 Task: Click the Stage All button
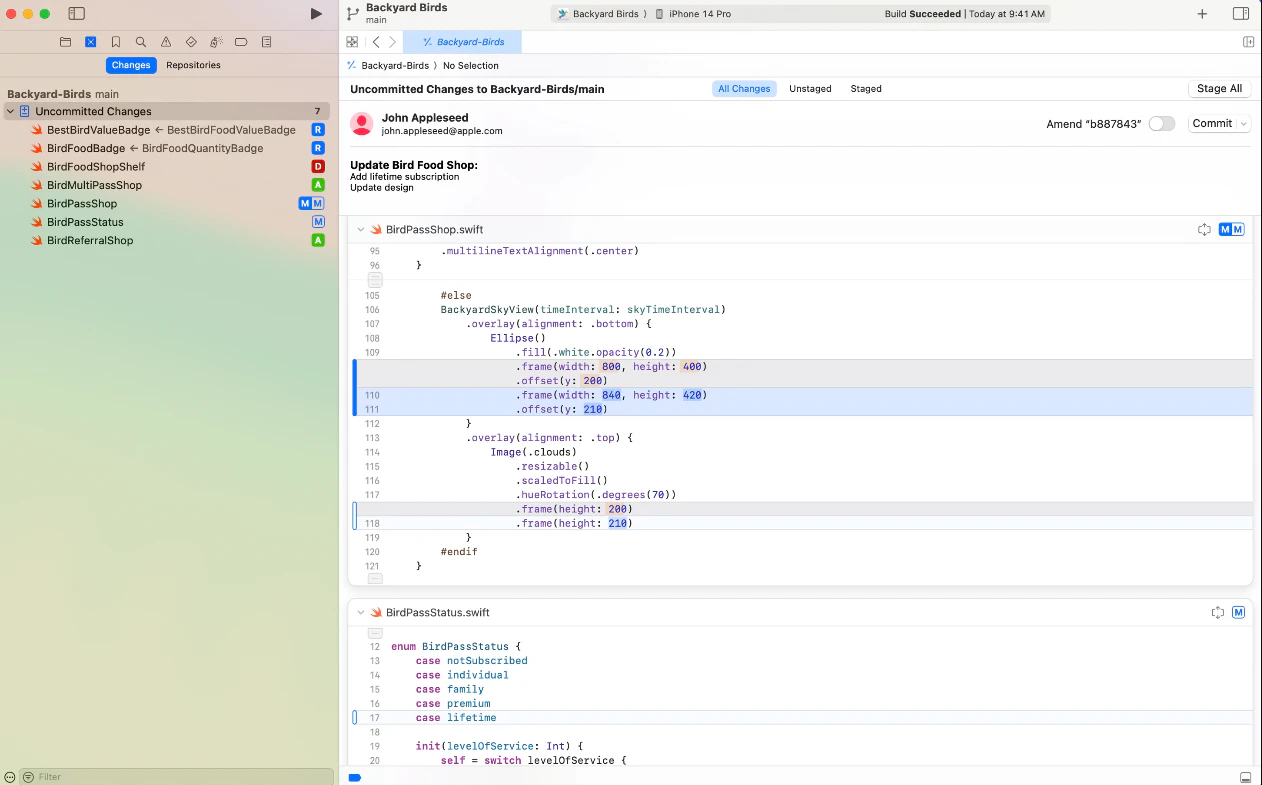(1219, 89)
